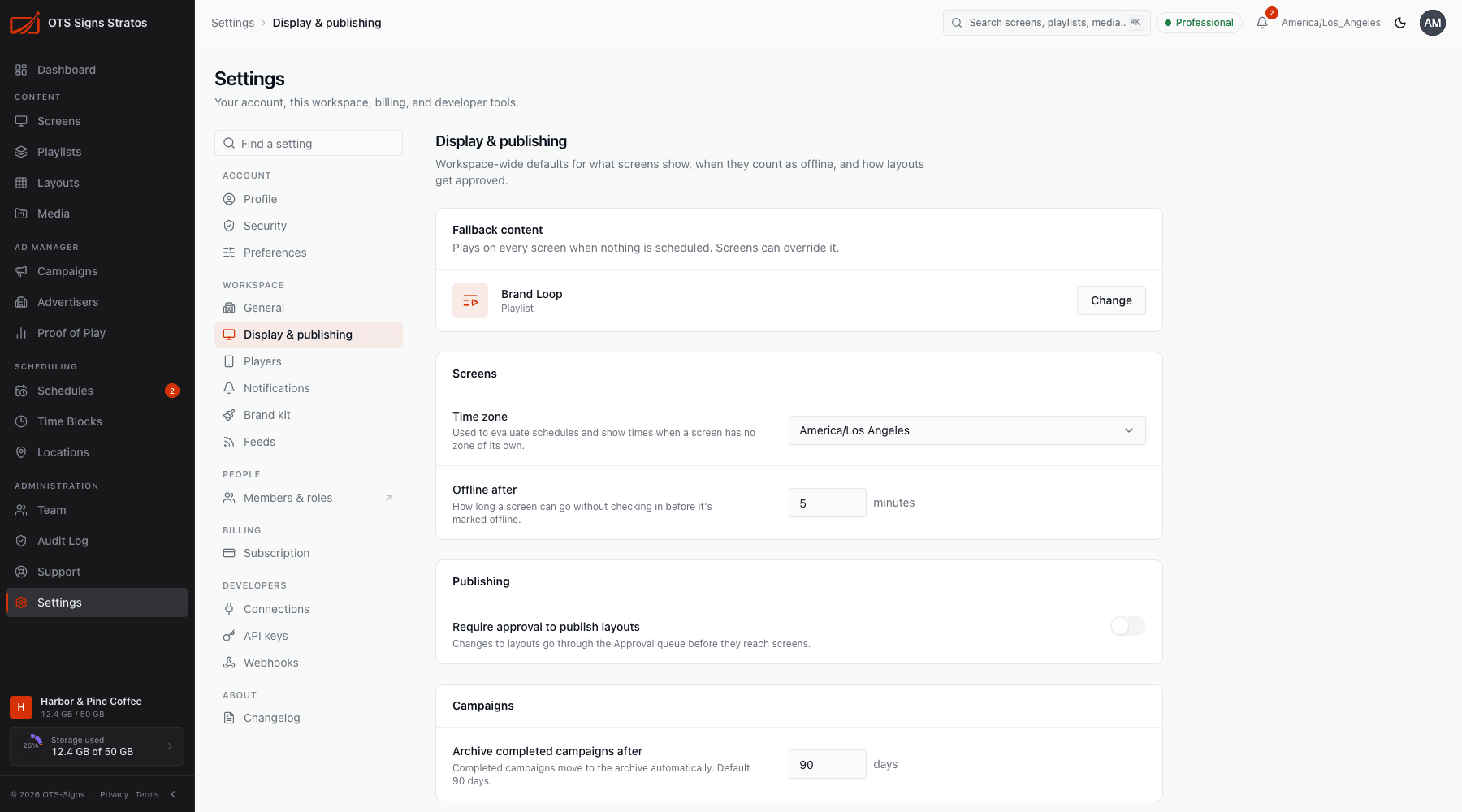The height and width of the screenshot is (812, 1462).
Task: Open Campaigns in Ad Manager
Action: point(97,271)
